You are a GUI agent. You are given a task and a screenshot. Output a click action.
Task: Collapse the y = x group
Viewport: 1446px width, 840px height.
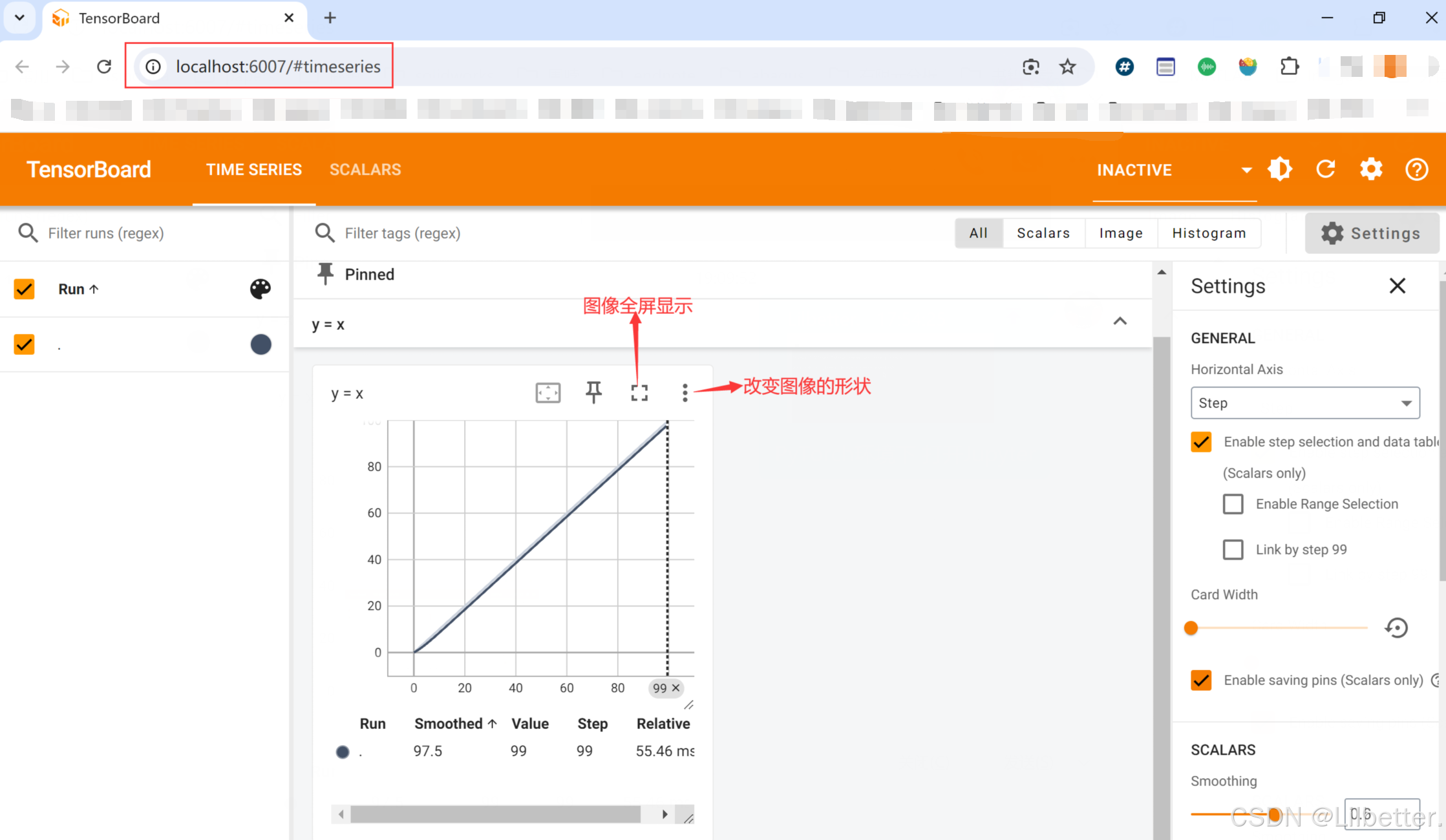pyautogui.click(x=1120, y=322)
